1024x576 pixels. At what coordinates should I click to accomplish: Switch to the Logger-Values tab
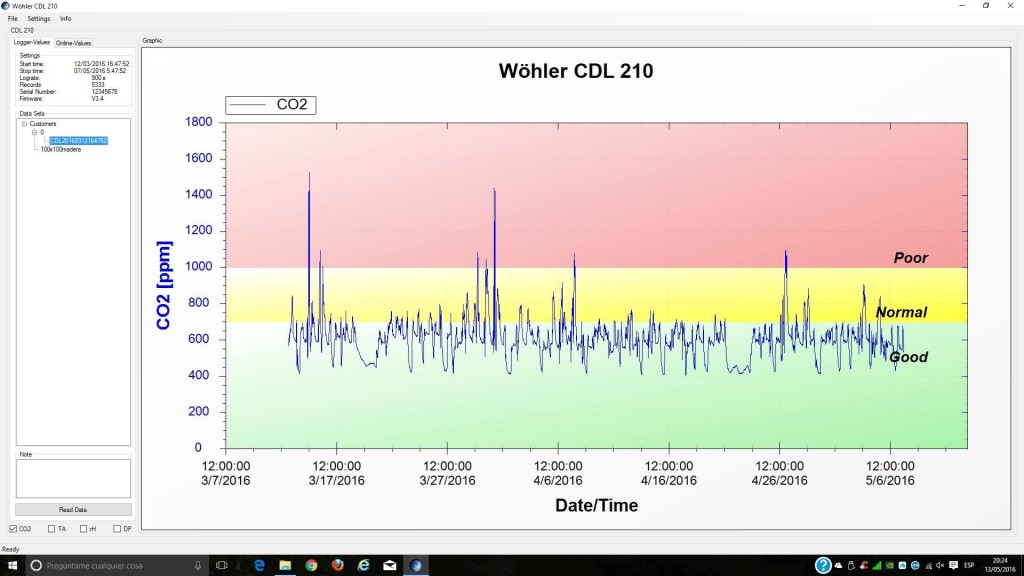click(x=31, y=42)
